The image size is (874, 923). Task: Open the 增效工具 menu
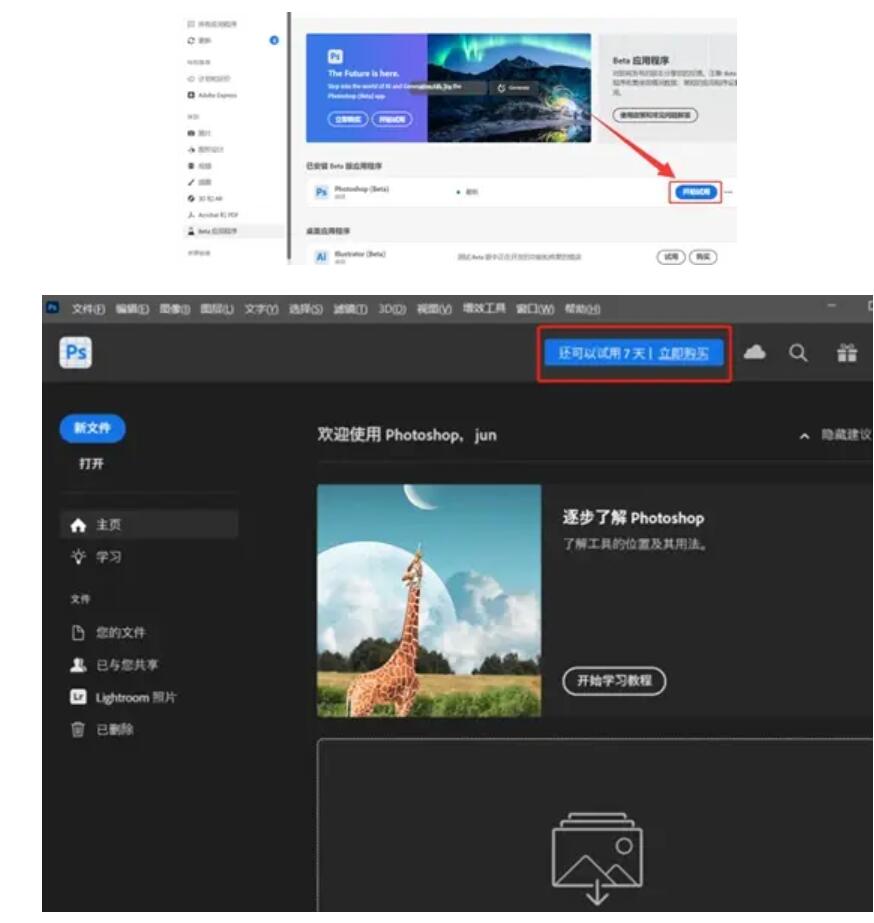click(484, 308)
